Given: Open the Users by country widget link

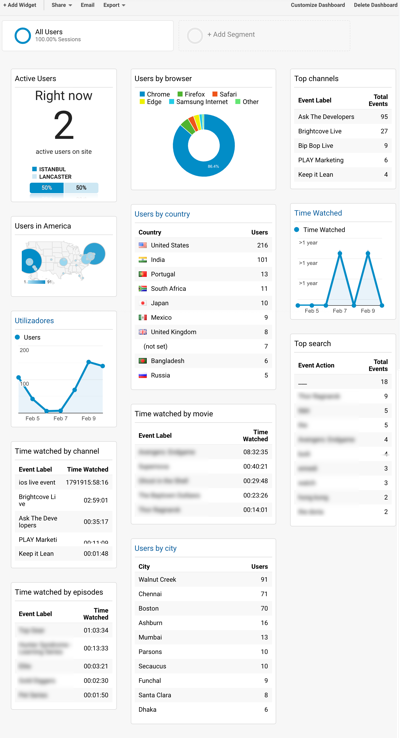Looking at the screenshot, I should coord(162,214).
